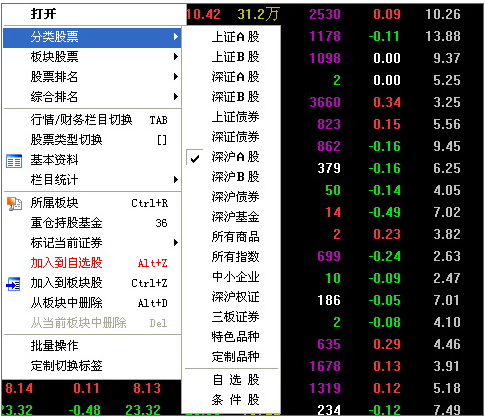Expand the 分类股票 submenu arrow
The height and width of the screenshot is (420, 485).
tap(176, 37)
